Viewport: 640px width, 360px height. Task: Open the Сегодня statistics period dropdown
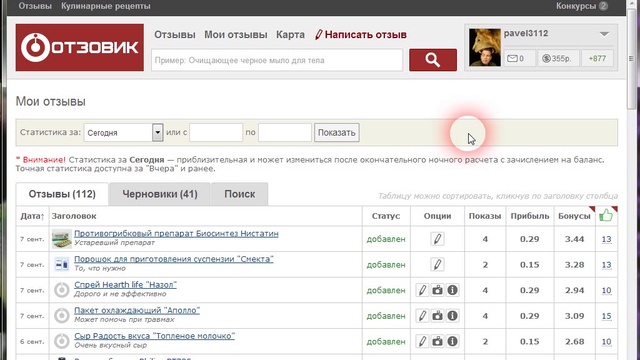tap(123, 133)
